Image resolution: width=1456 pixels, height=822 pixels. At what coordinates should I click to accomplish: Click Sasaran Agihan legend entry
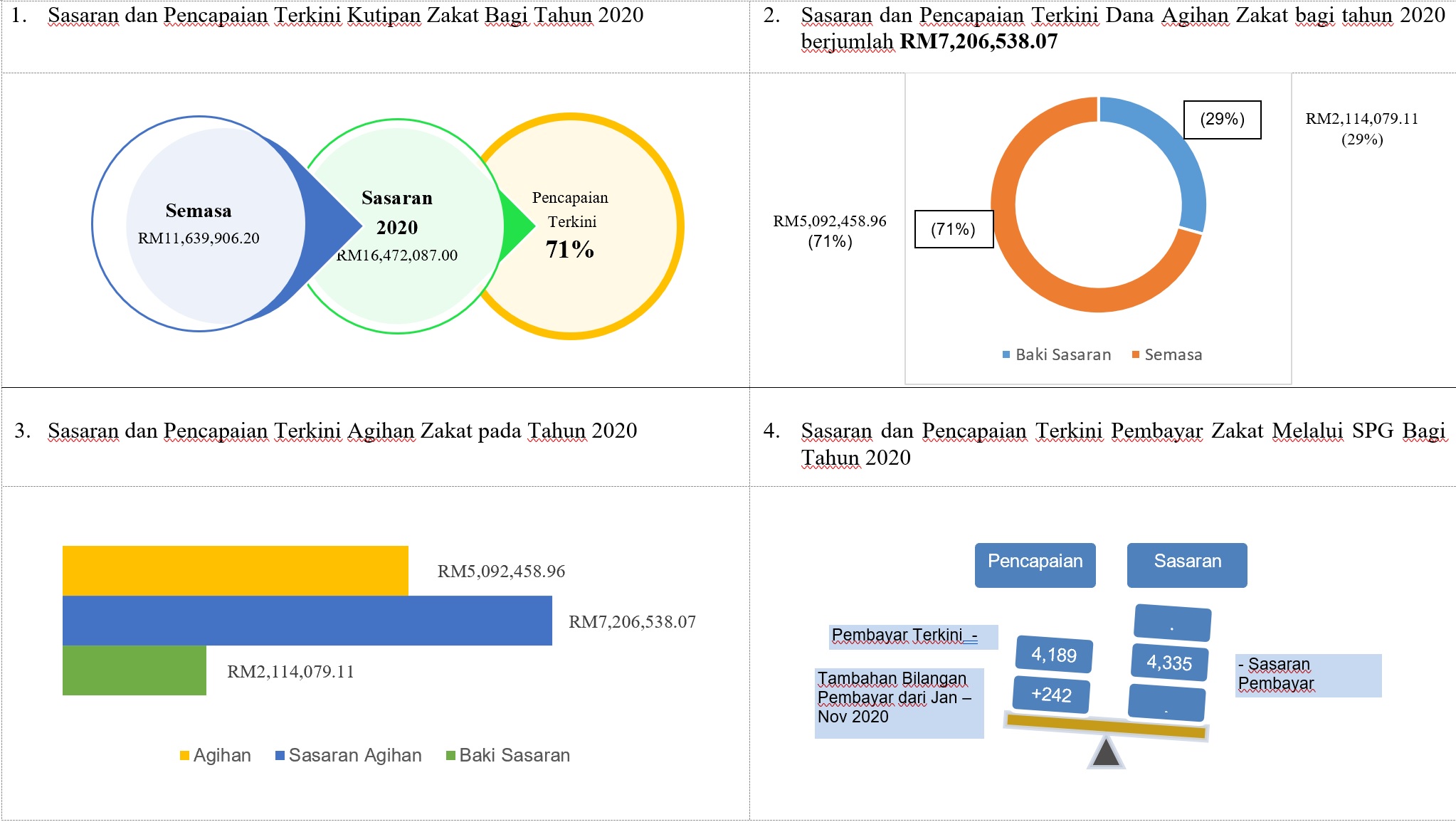pos(349,756)
